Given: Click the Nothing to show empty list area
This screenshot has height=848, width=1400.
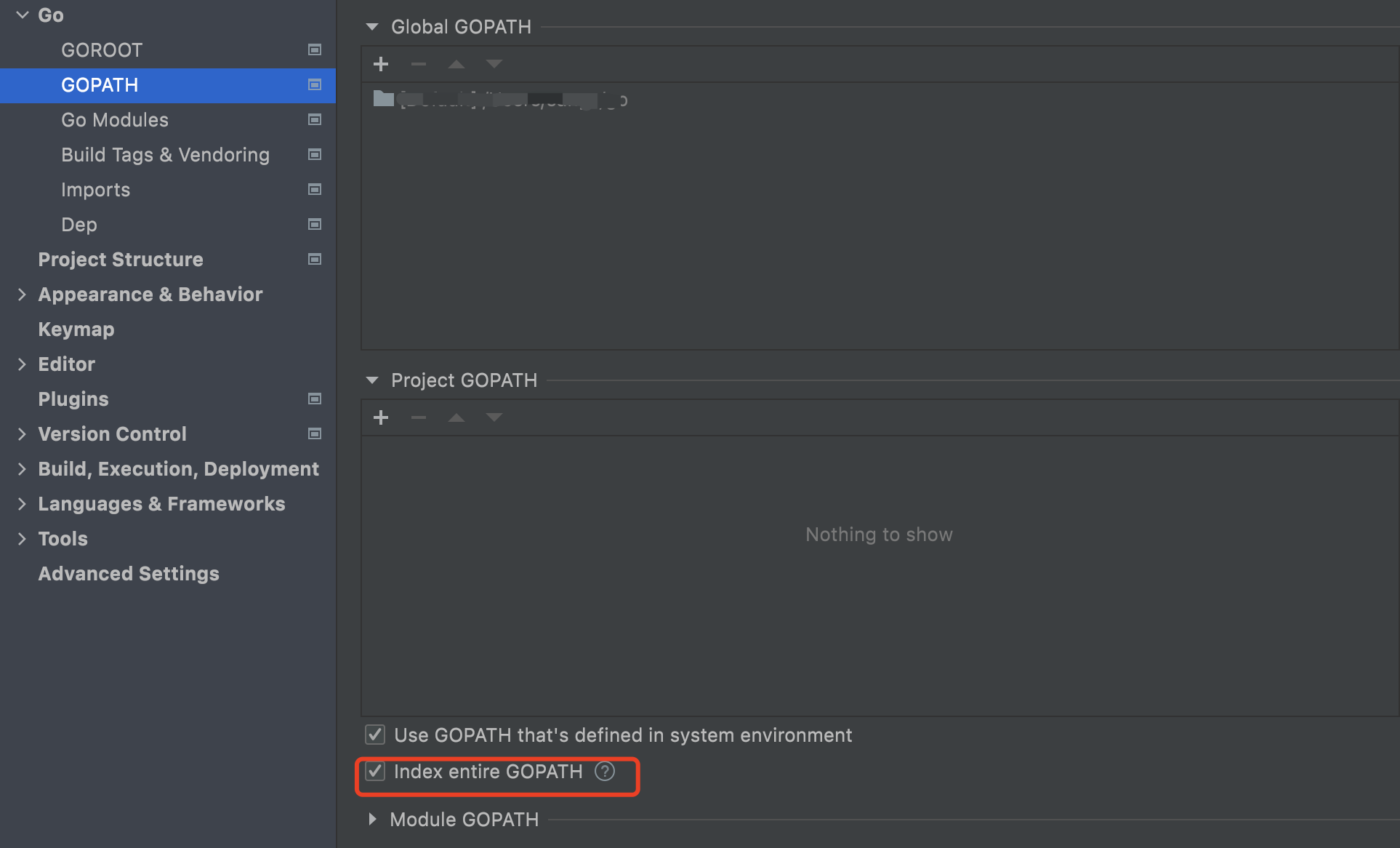Looking at the screenshot, I should pos(879,535).
